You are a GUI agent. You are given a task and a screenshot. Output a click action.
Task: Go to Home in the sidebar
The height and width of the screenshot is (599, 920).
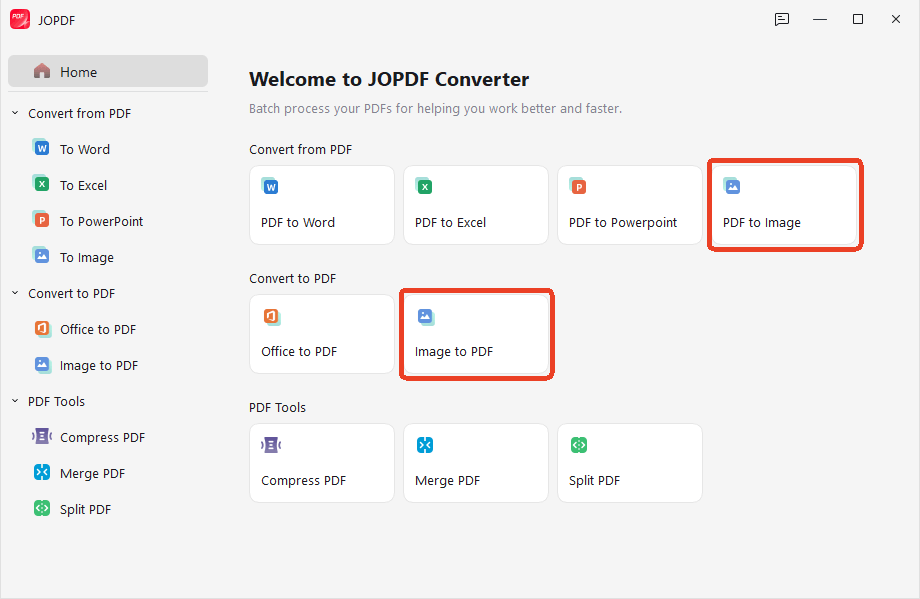point(108,72)
